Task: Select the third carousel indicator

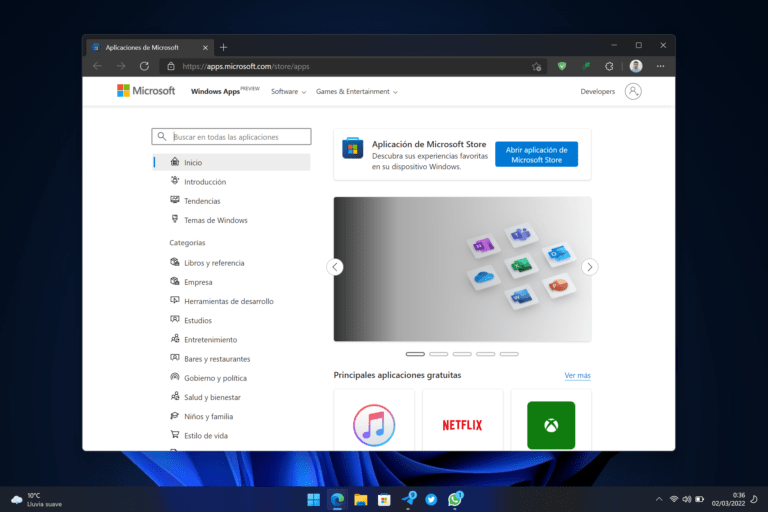Action: [x=462, y=354]
